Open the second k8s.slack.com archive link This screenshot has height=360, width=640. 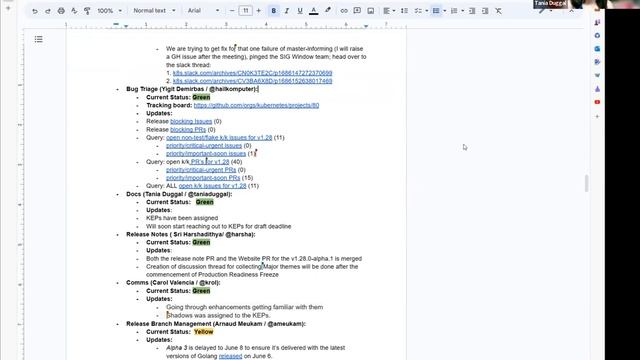(x=252, y=81)
